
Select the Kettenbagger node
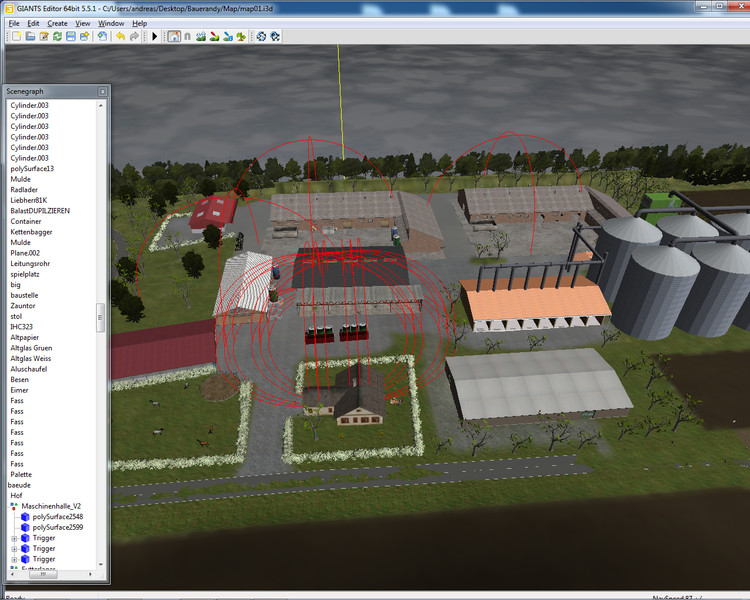32,232
